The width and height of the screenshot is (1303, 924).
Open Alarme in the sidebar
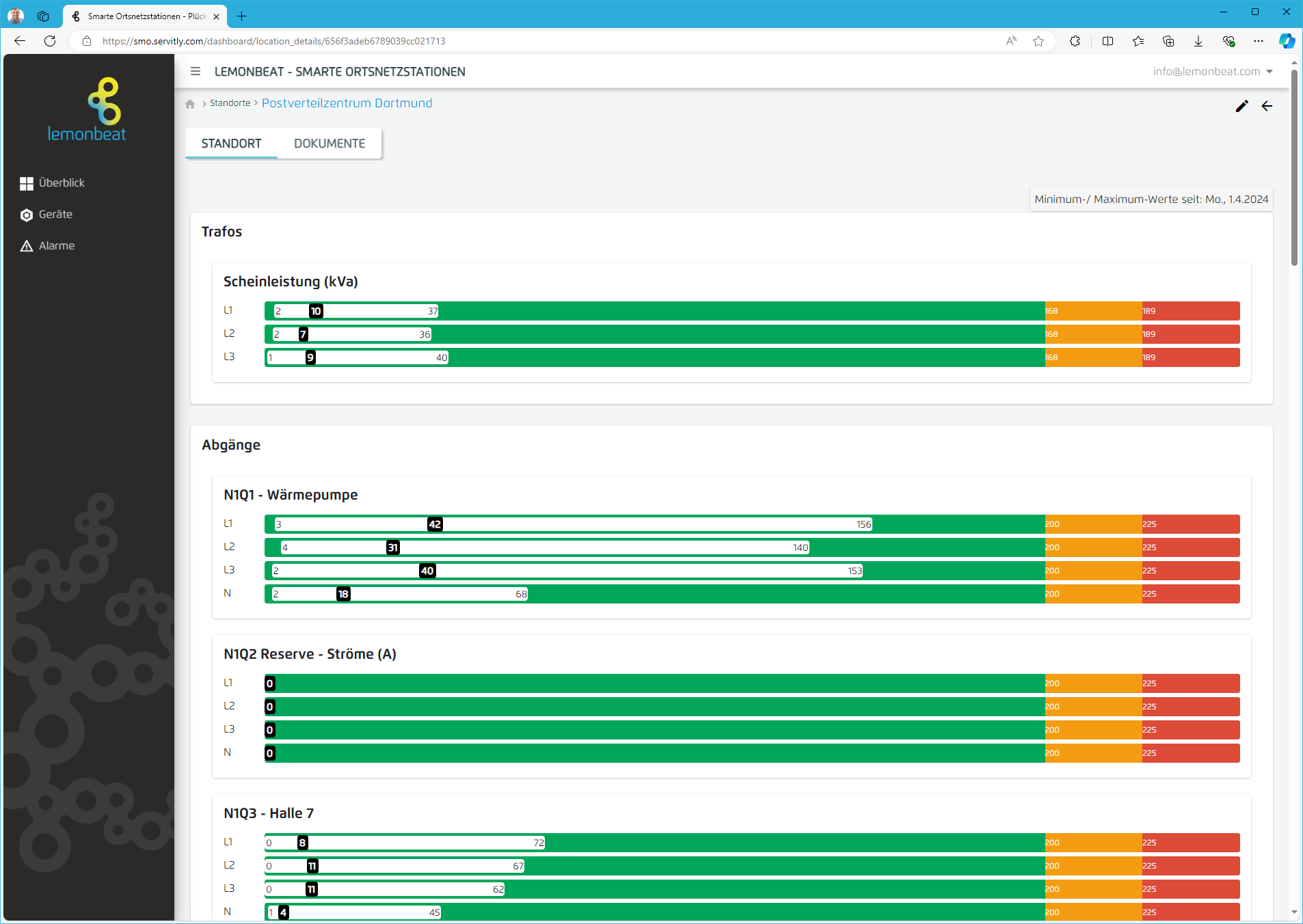(x=48, y=246)
